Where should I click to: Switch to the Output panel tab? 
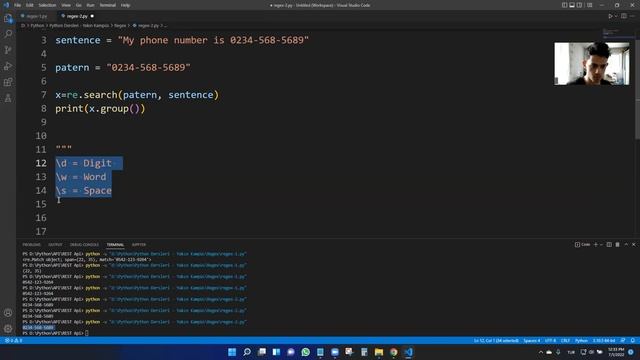coord(55,244)
